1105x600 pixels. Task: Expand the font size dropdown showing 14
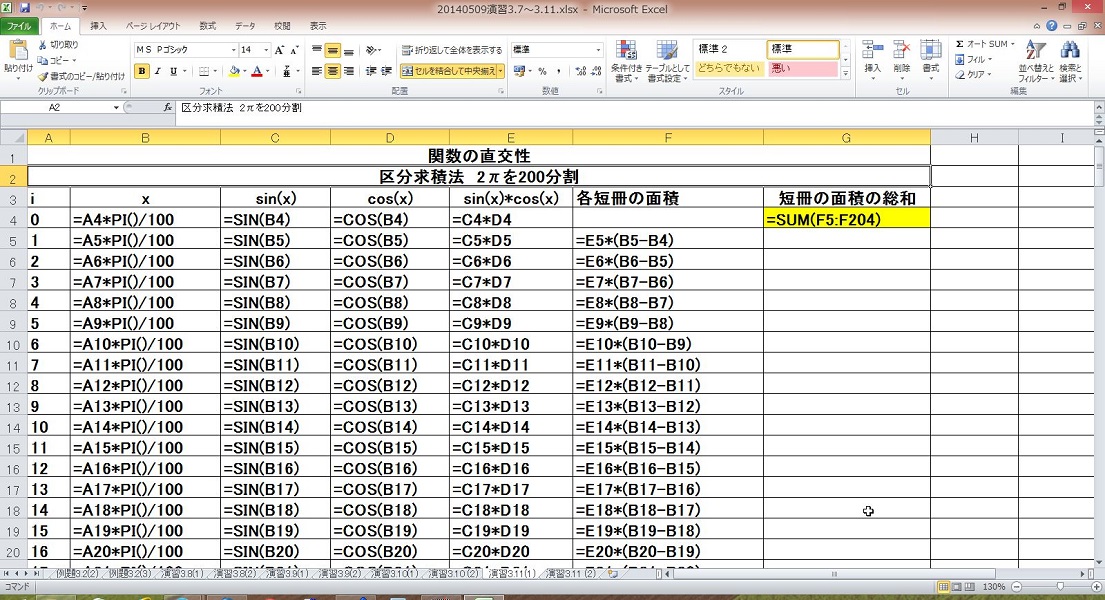click(x=265, y=50)
